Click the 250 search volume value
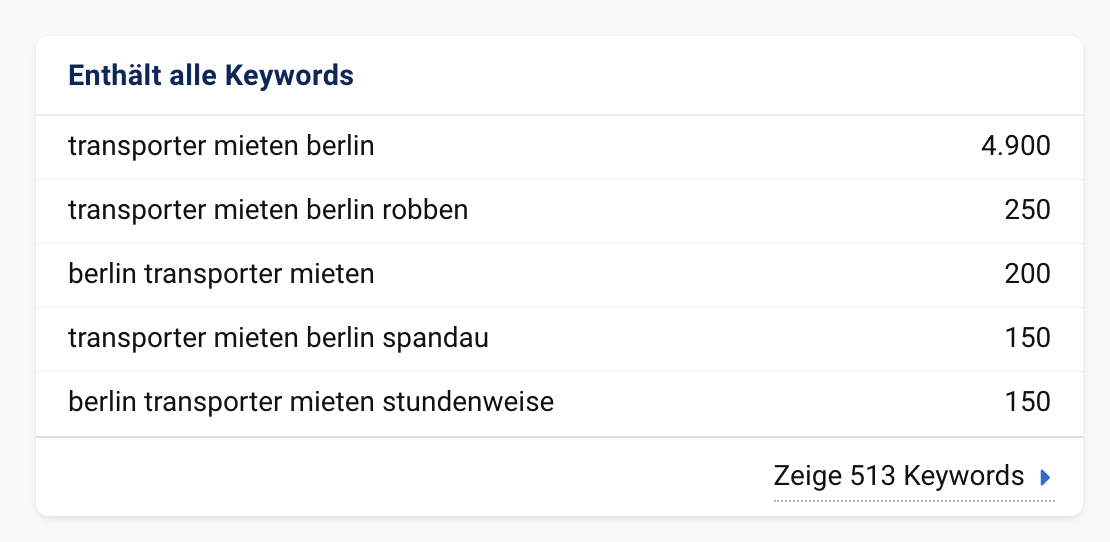The image size is (1110, 542). tap(1027, 210)
